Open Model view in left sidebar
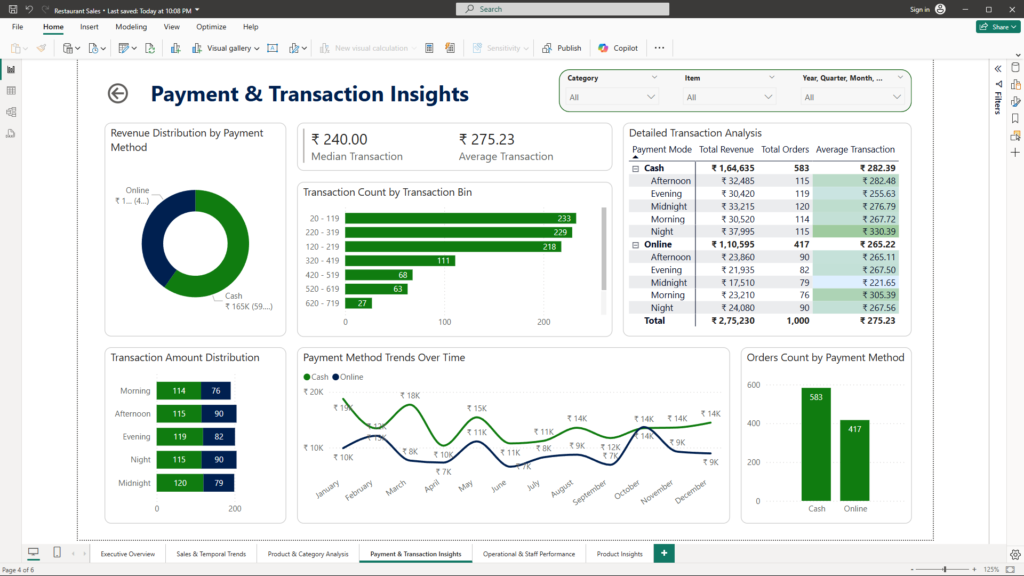 pos(11,111)
